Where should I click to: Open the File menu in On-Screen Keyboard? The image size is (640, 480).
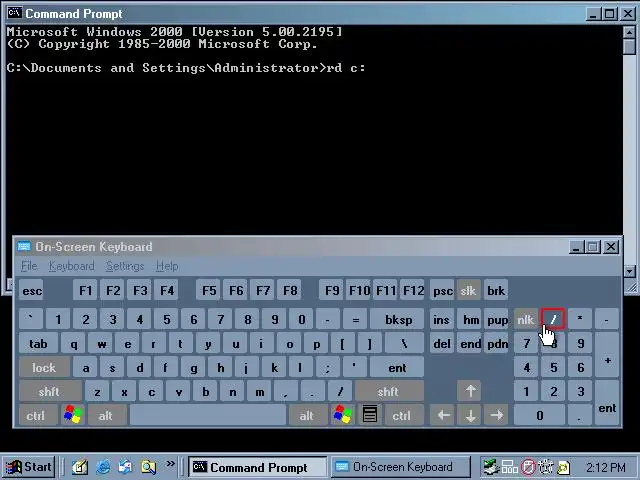coord(29,266)
